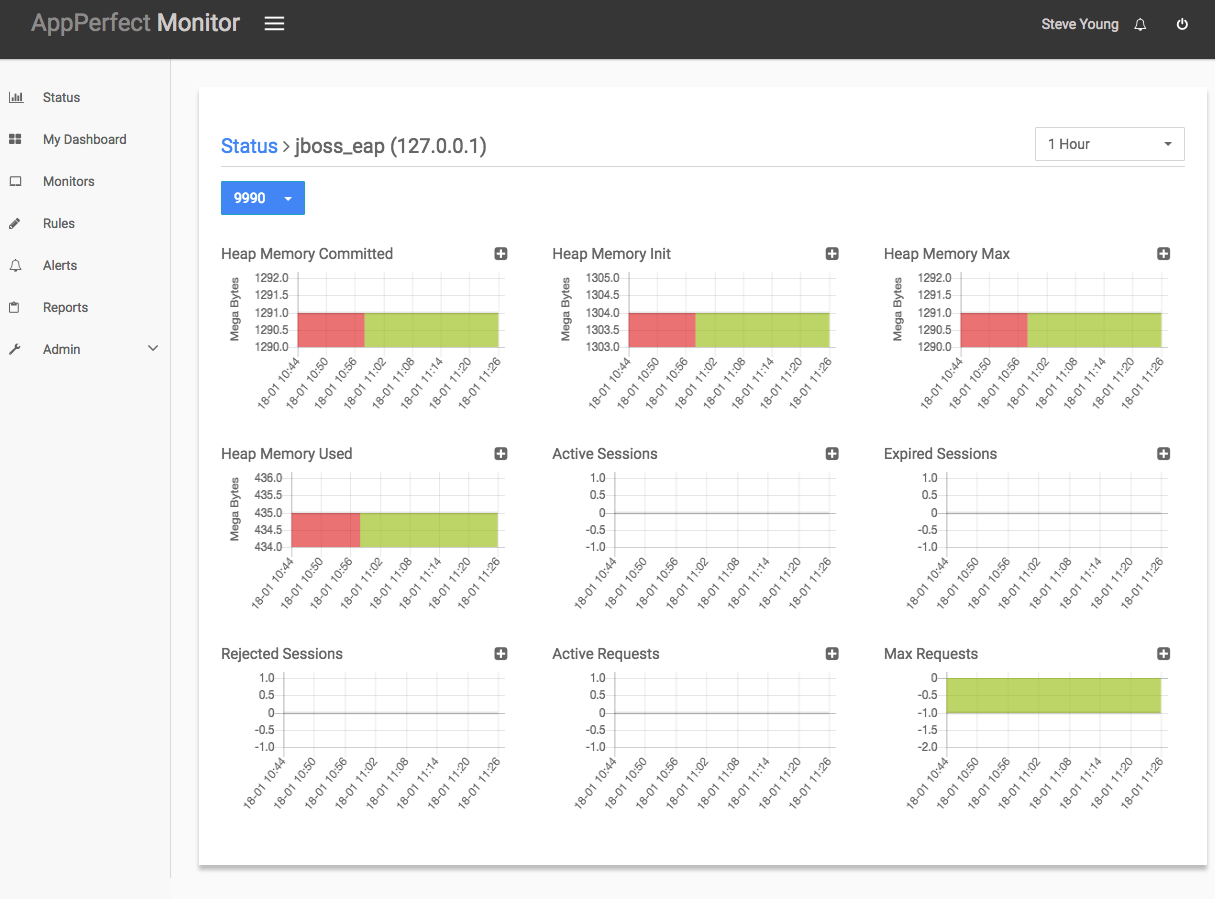This screenshot has height=899, width=1215.
Task: Click the Rejected Sessions title
Action: (x=282, y=654)
